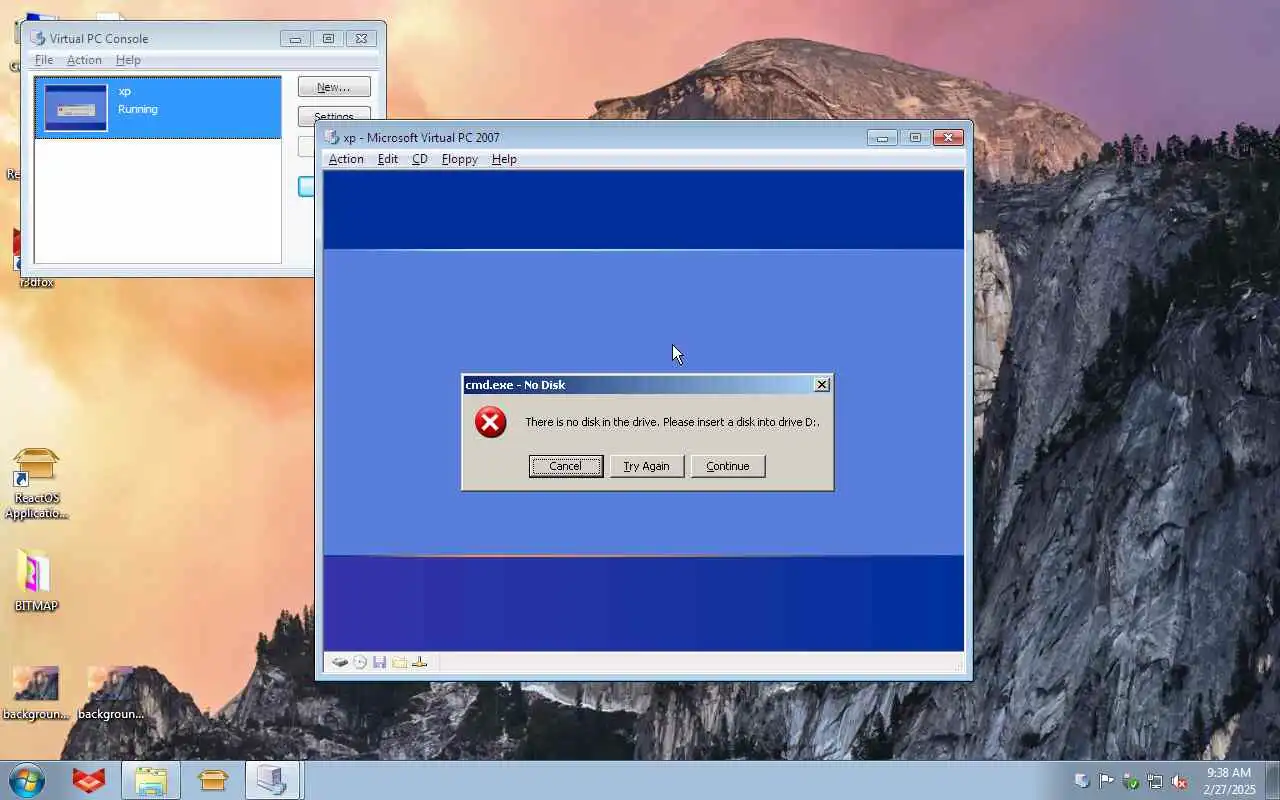Open Action Center flag tray icon
Viewport: 1280px width, 800px height.
[x=1106, y=781]
